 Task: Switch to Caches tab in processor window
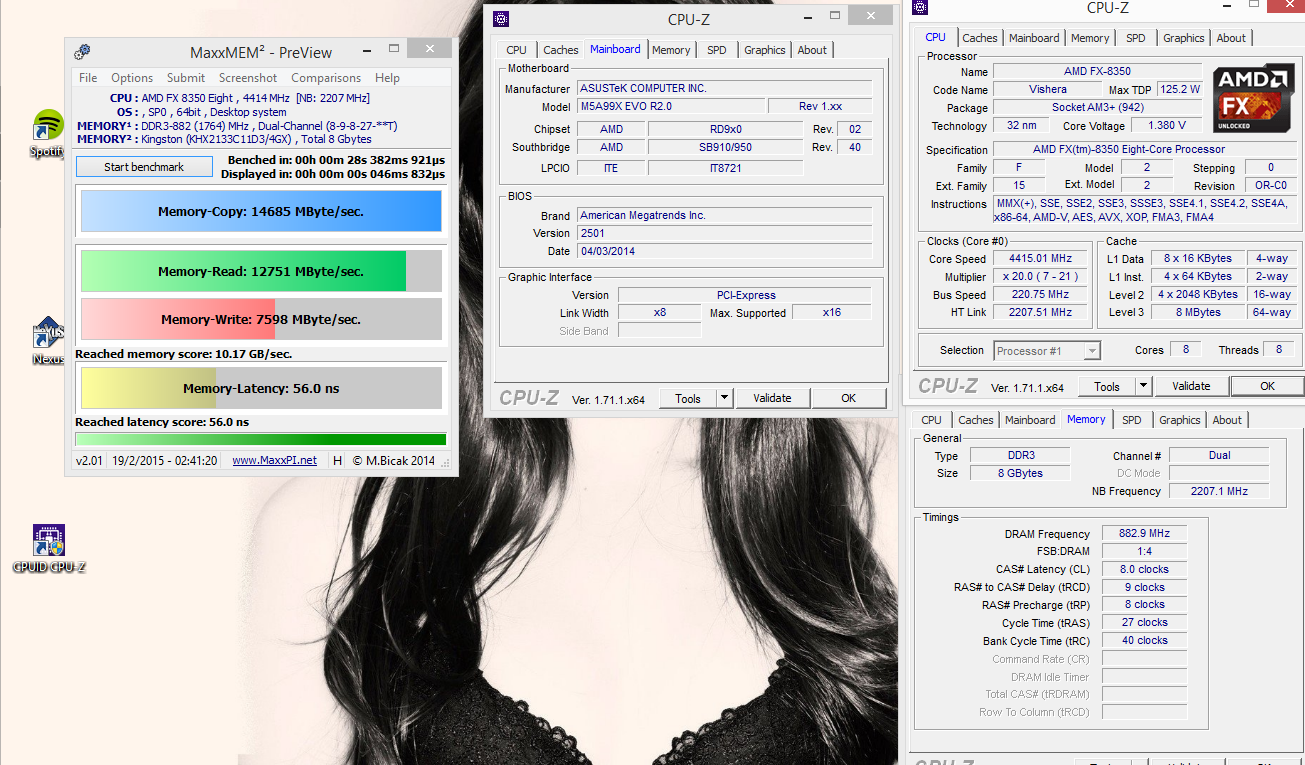980,38
